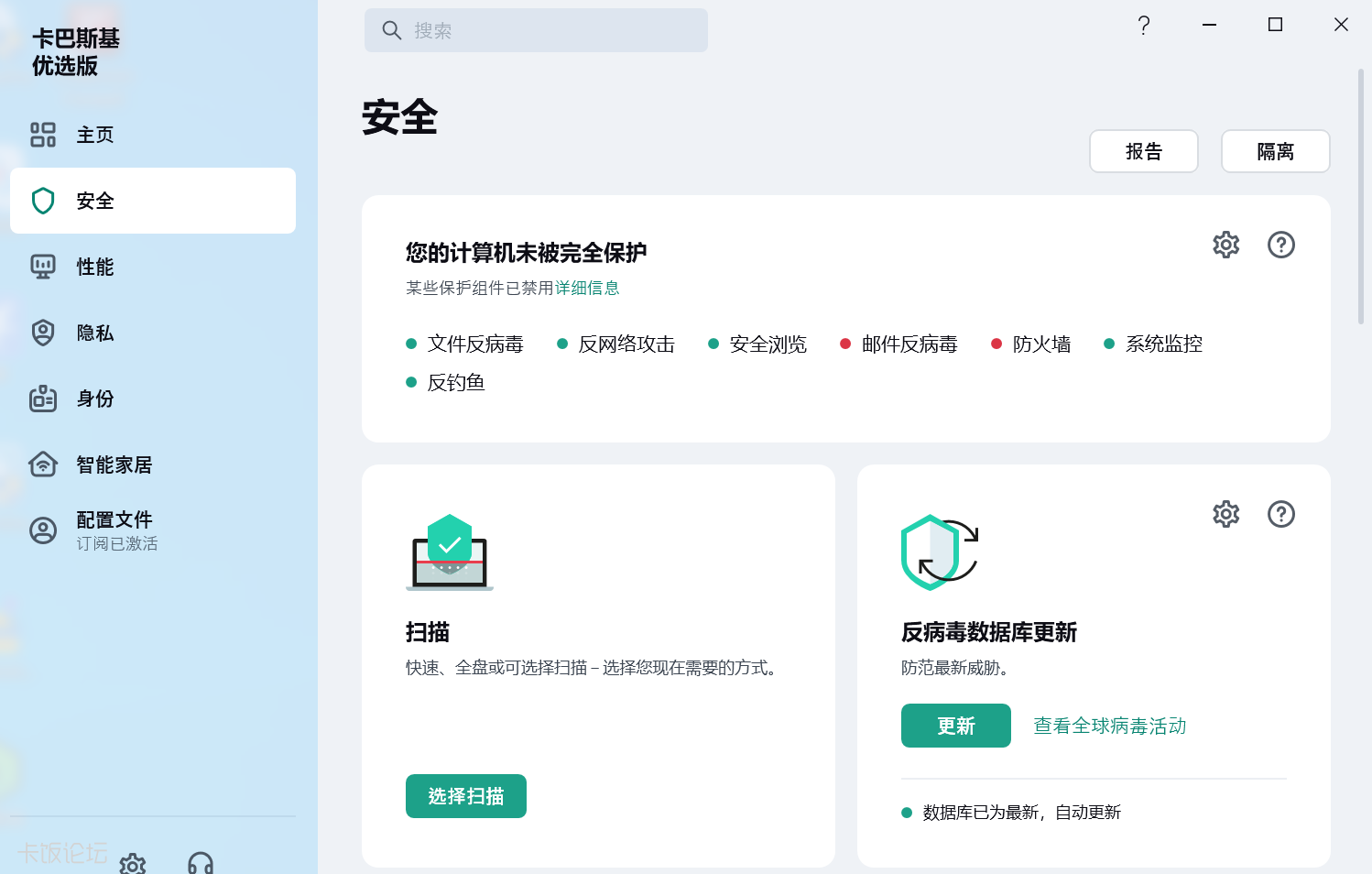Click the 安全 shield icon in sidebar
The height and width of the screenshot is (874, 1372).
pyautogui.click(x=43, y=201)
